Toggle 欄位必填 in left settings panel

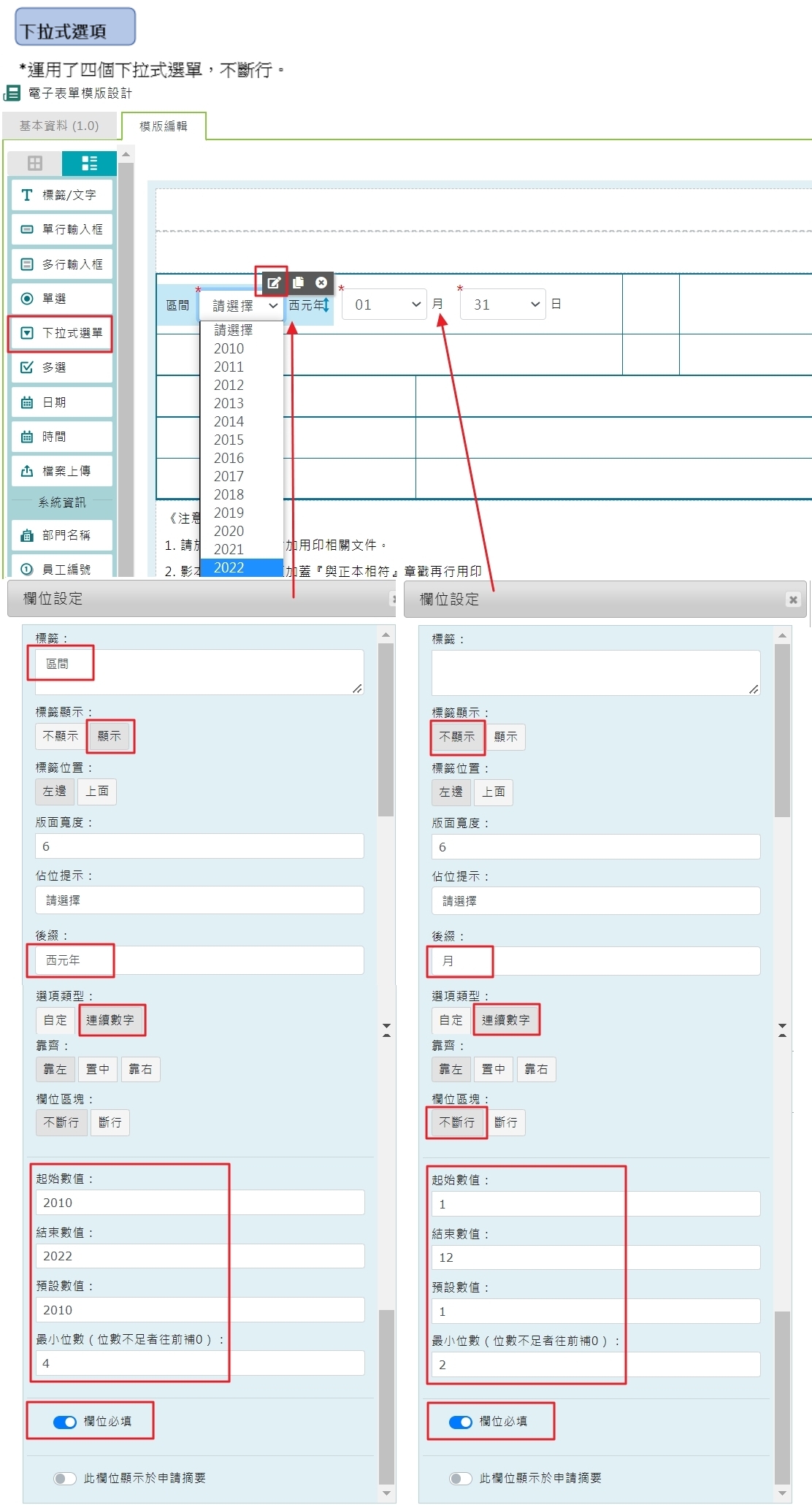point(65,1422)
